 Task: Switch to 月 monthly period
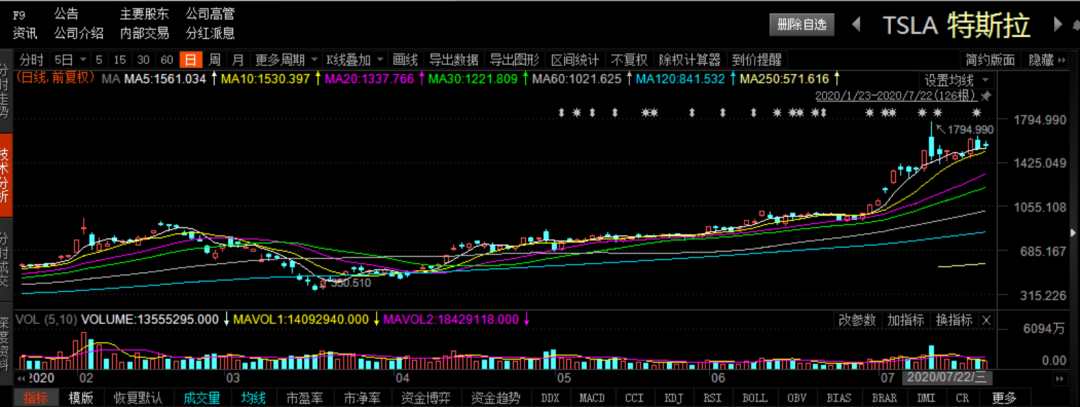click(x=238, y=60)
